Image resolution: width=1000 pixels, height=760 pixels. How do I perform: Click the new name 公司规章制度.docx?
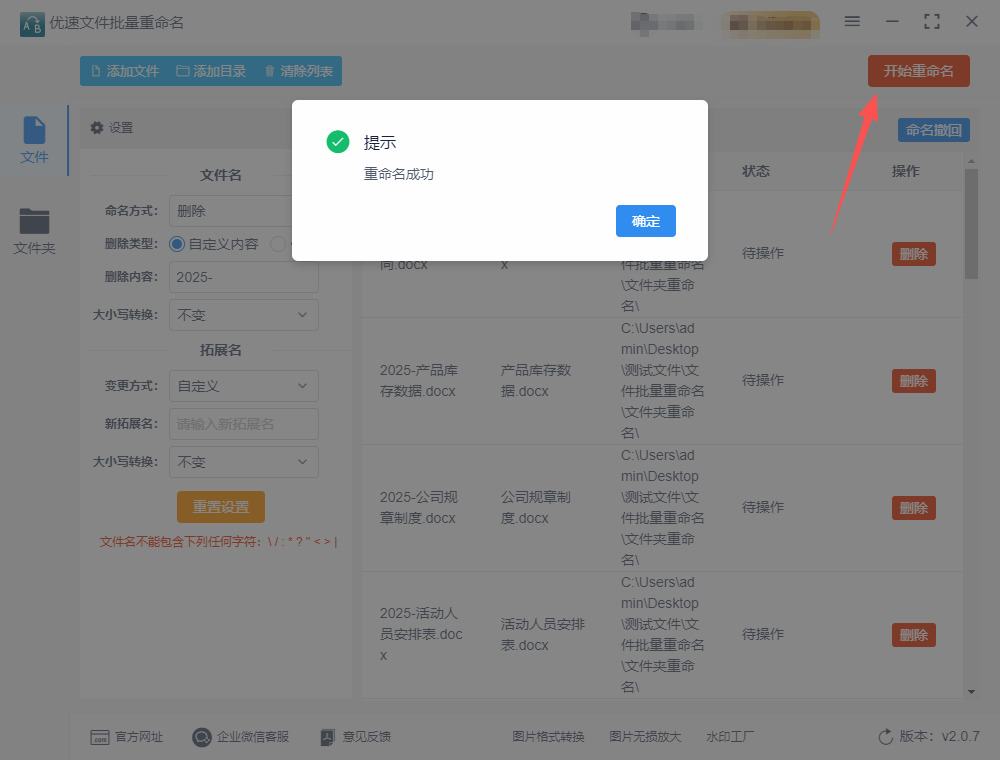pyautogui.click(x=535, y=508)
